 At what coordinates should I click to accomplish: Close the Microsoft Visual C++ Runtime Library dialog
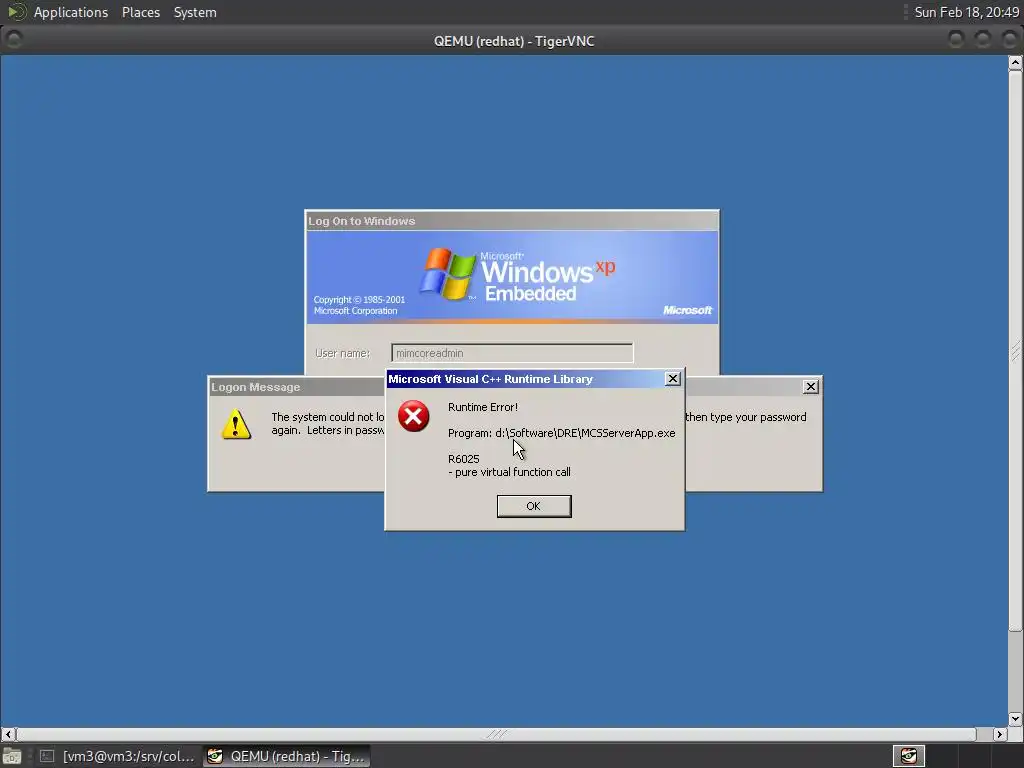click(672, 379)
